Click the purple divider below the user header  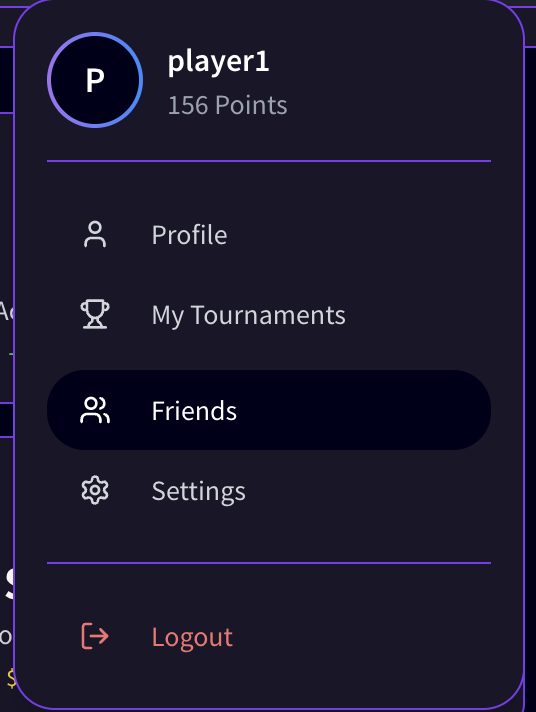(269, 161)
